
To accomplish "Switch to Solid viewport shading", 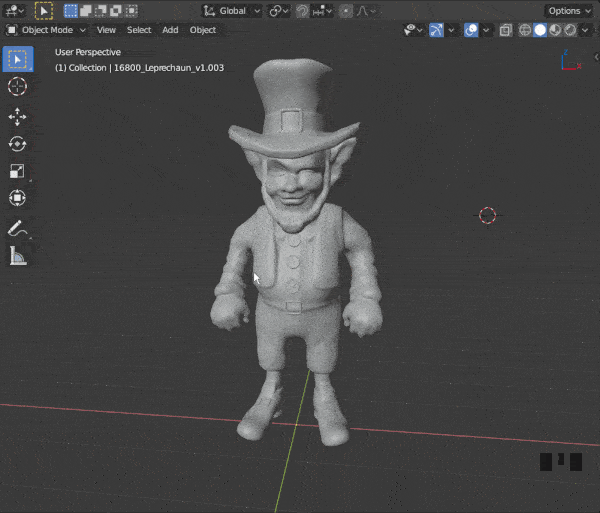I will 540,30.
